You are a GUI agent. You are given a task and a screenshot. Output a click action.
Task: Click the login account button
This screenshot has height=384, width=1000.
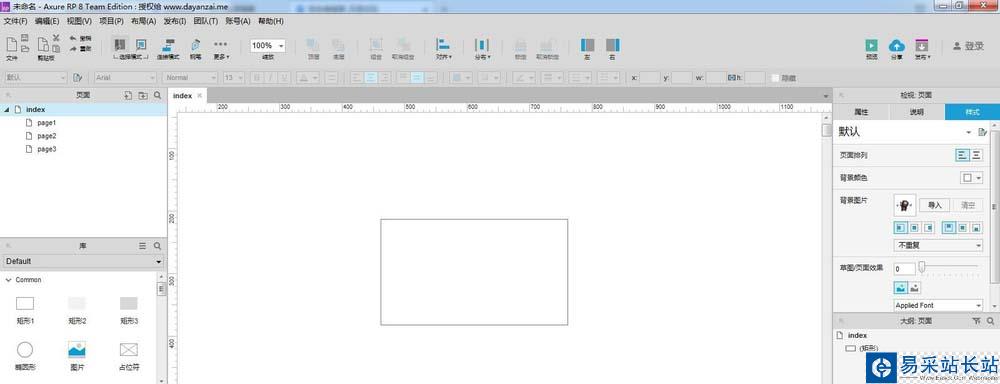point(968,46)
